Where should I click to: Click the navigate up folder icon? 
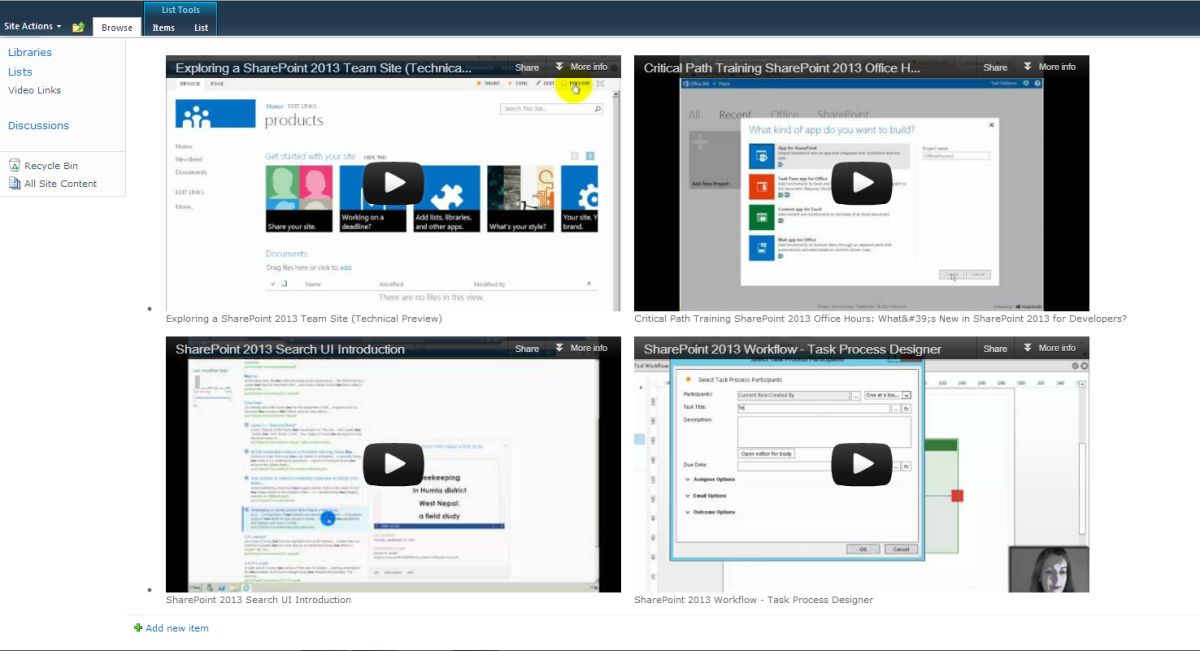click(78, 27)
